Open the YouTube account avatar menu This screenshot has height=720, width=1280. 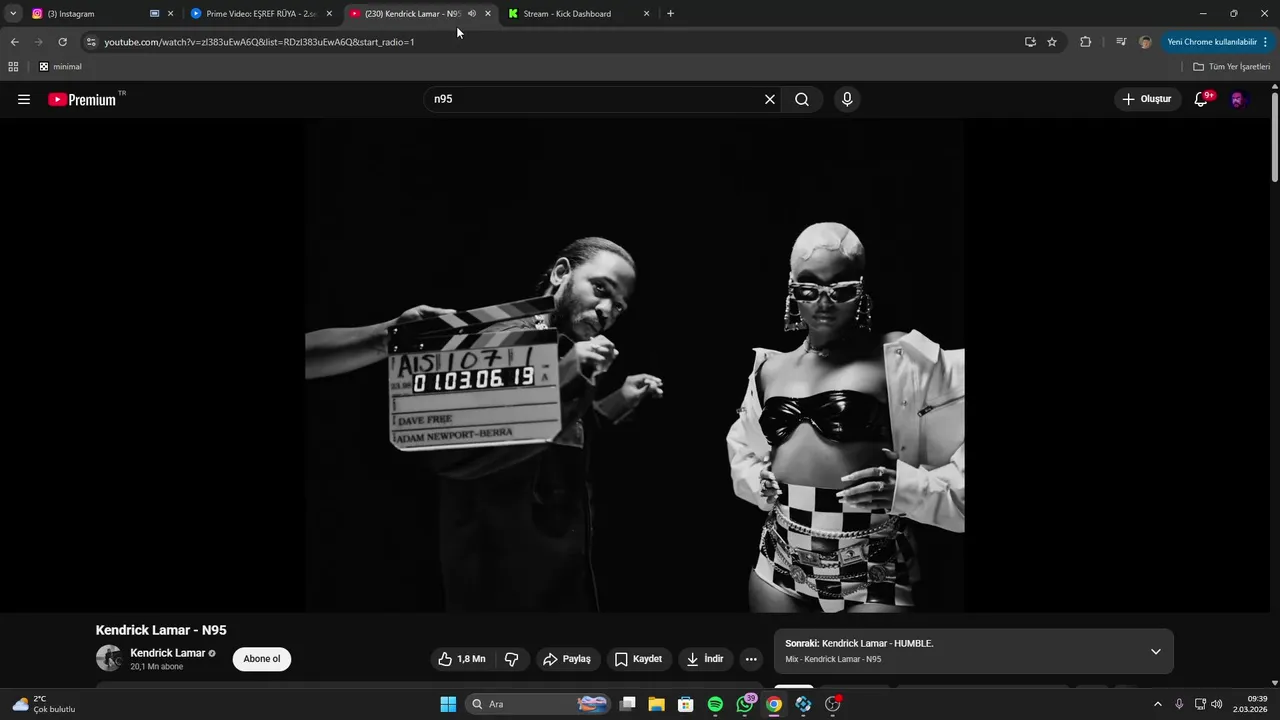[x=1238, y=99]
